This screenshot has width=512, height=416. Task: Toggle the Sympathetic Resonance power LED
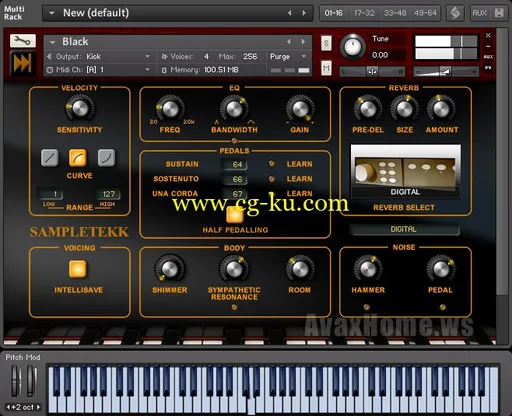(234, 307)
